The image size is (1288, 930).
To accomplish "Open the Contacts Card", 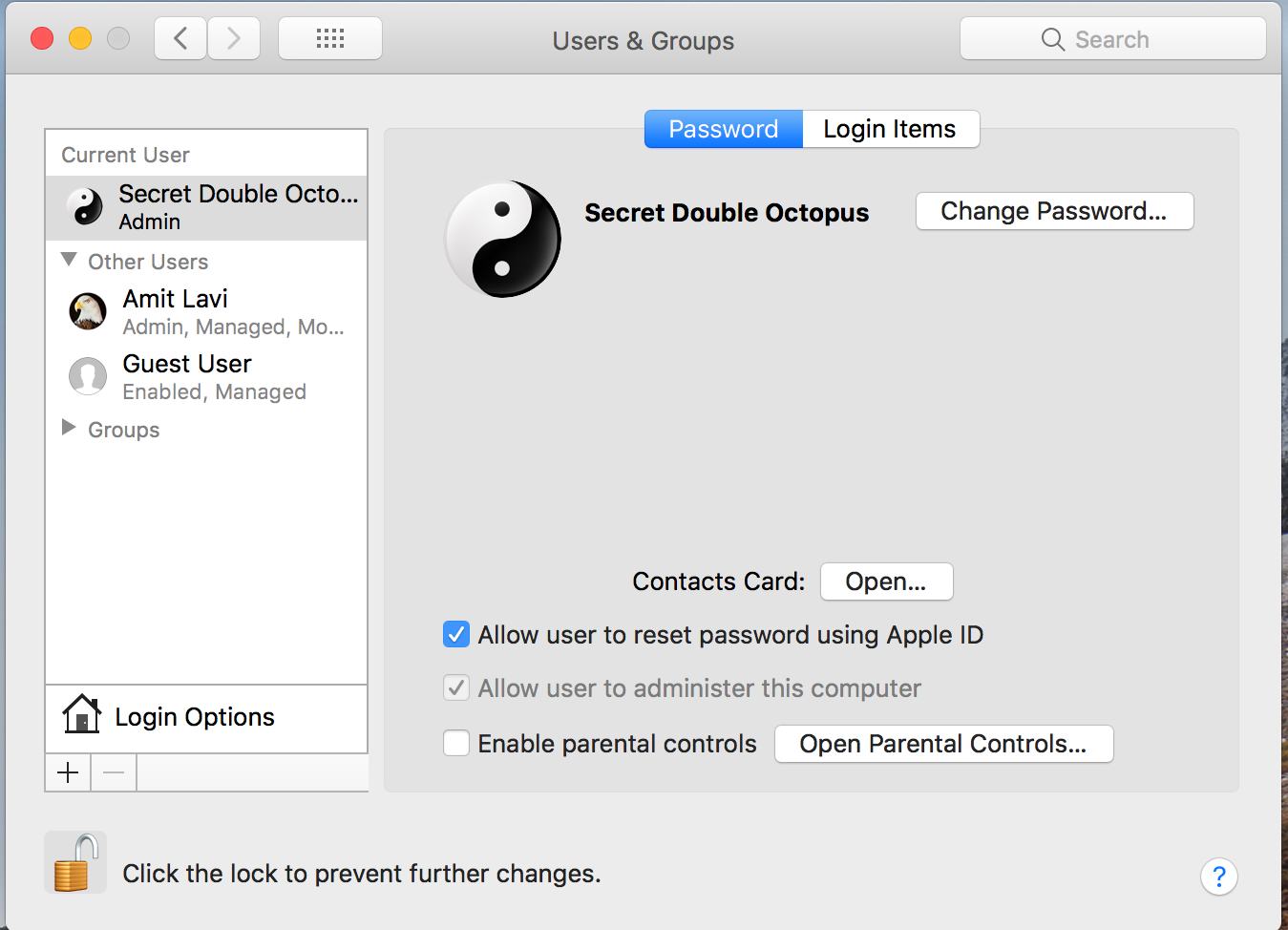I will (x=887, y=581).
